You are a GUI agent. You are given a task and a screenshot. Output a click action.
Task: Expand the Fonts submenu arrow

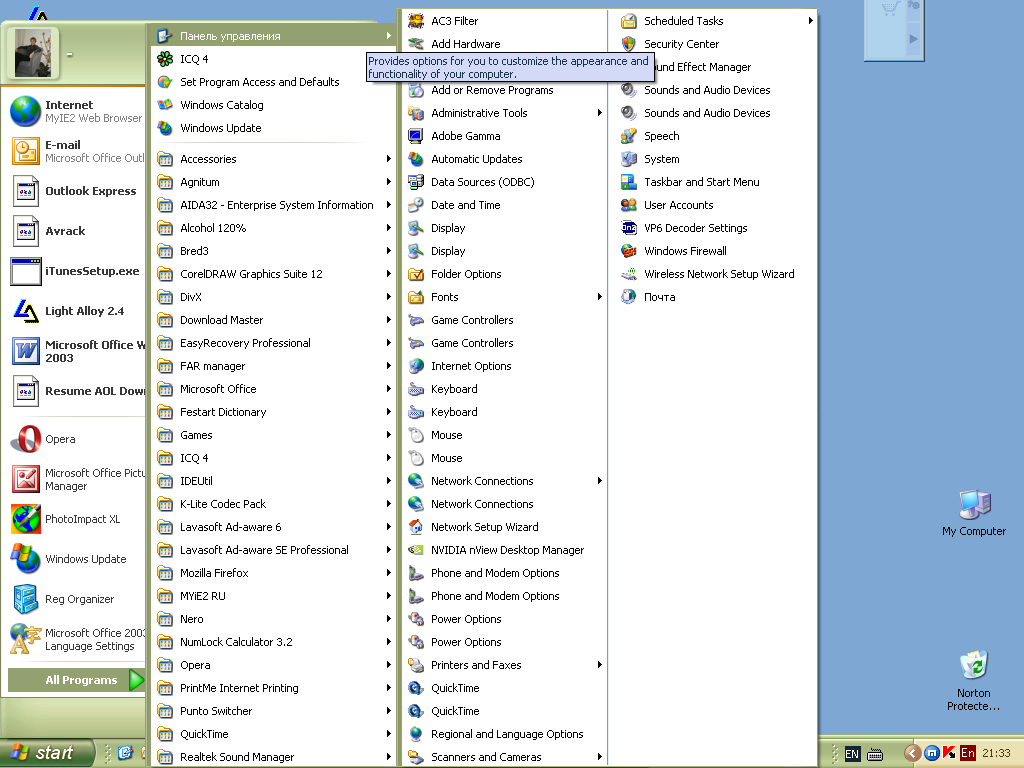[600, 297]
